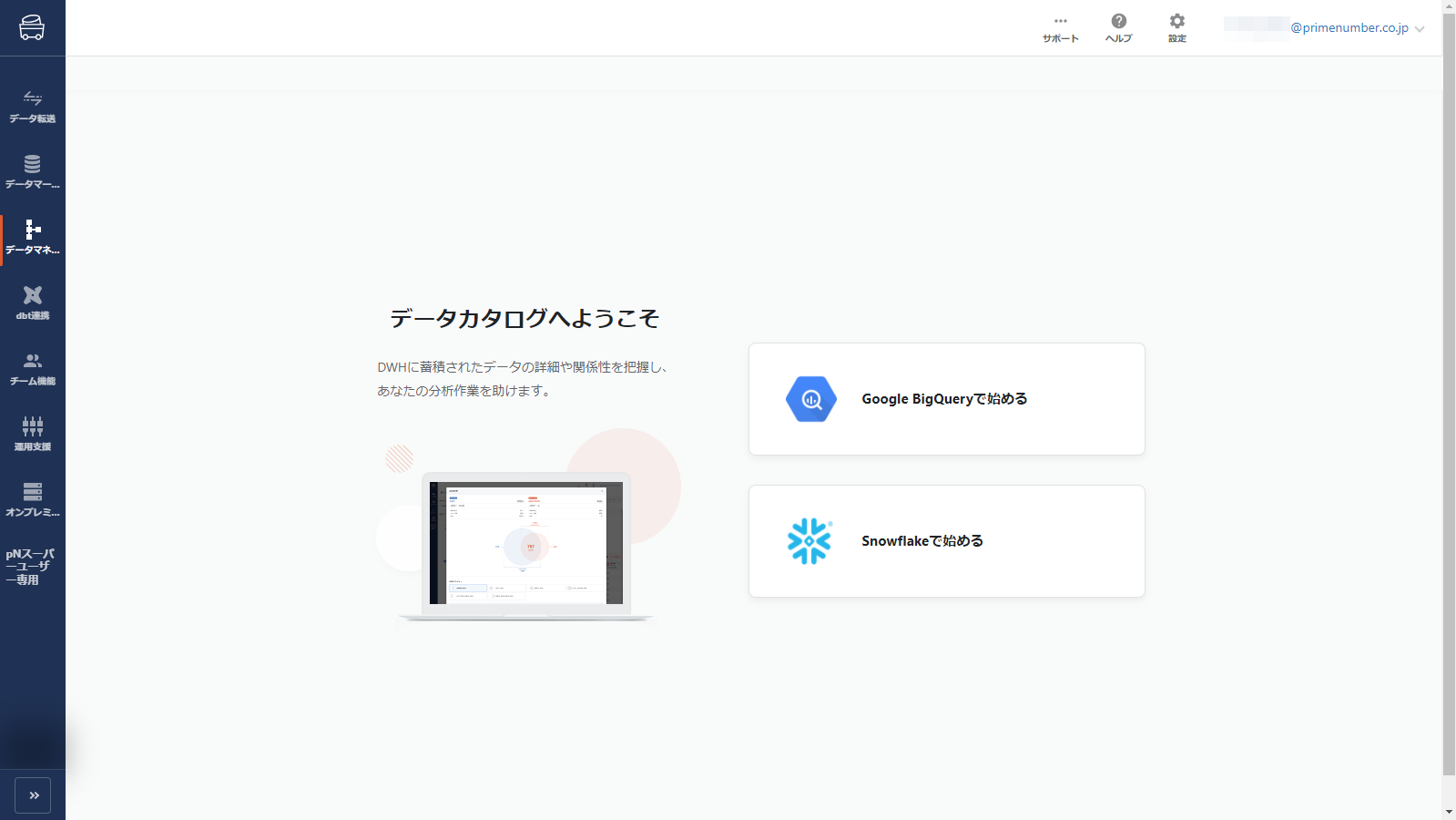Viewport: 1456px width, 820px height.
Task: Click the Google BigQuery hexagon icon
Action: (811, 399)
